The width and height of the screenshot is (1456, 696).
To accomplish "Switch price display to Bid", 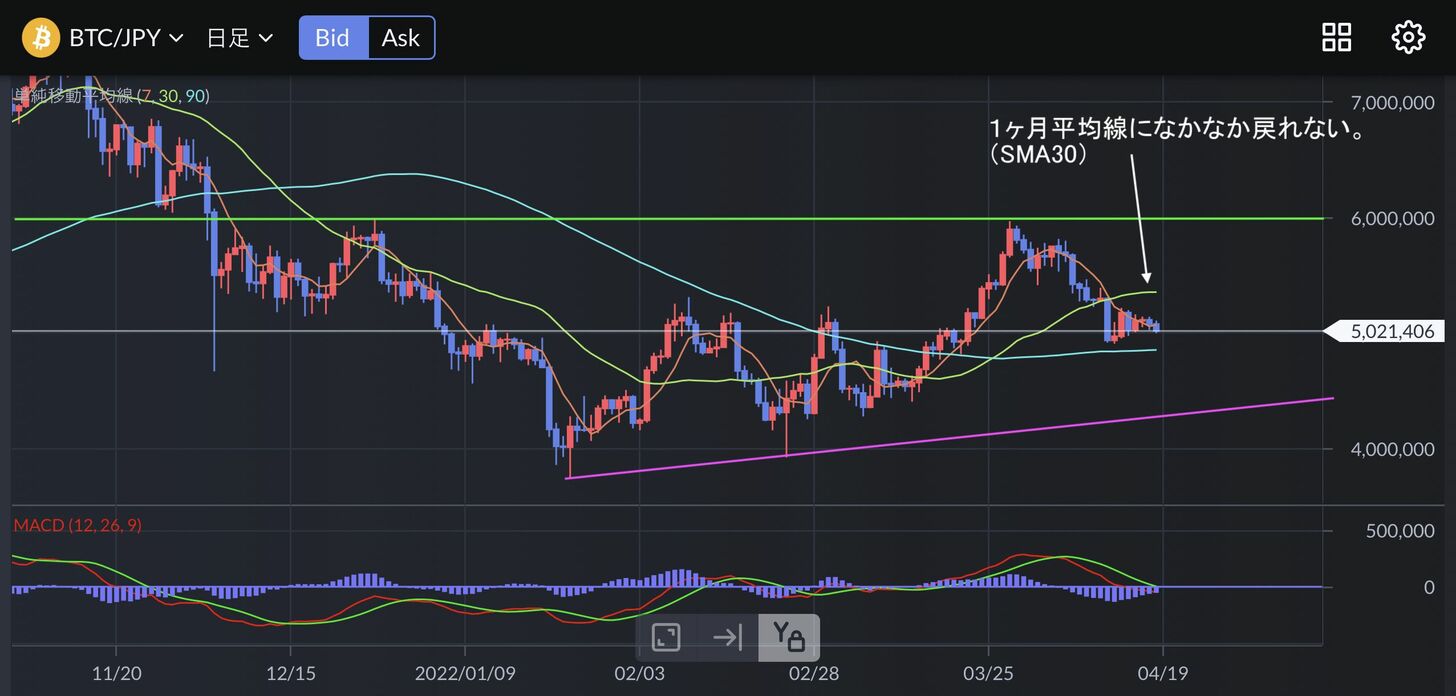I will tap(333, 38).
